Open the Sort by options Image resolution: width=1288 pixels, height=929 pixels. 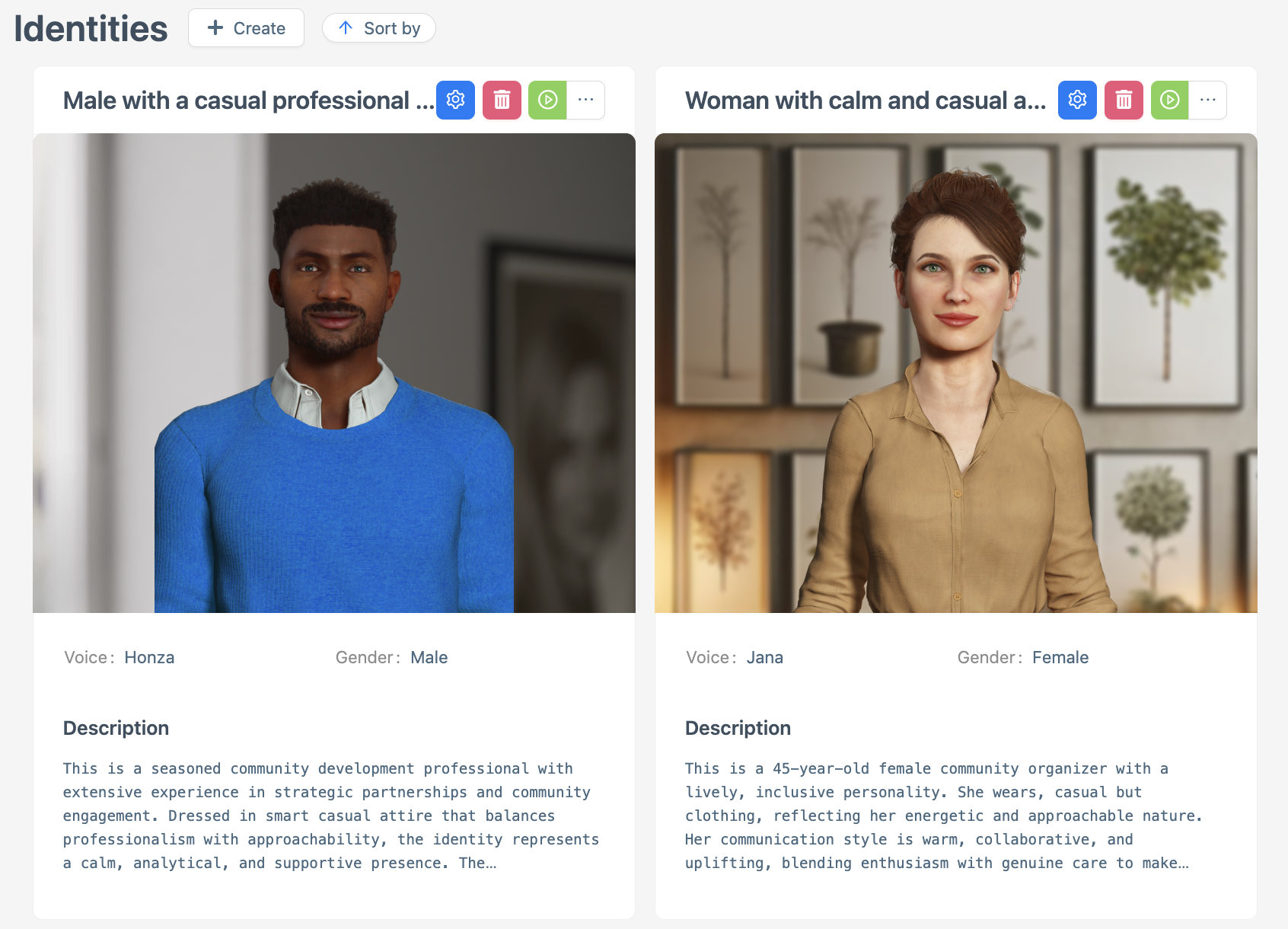click(379, 27)
